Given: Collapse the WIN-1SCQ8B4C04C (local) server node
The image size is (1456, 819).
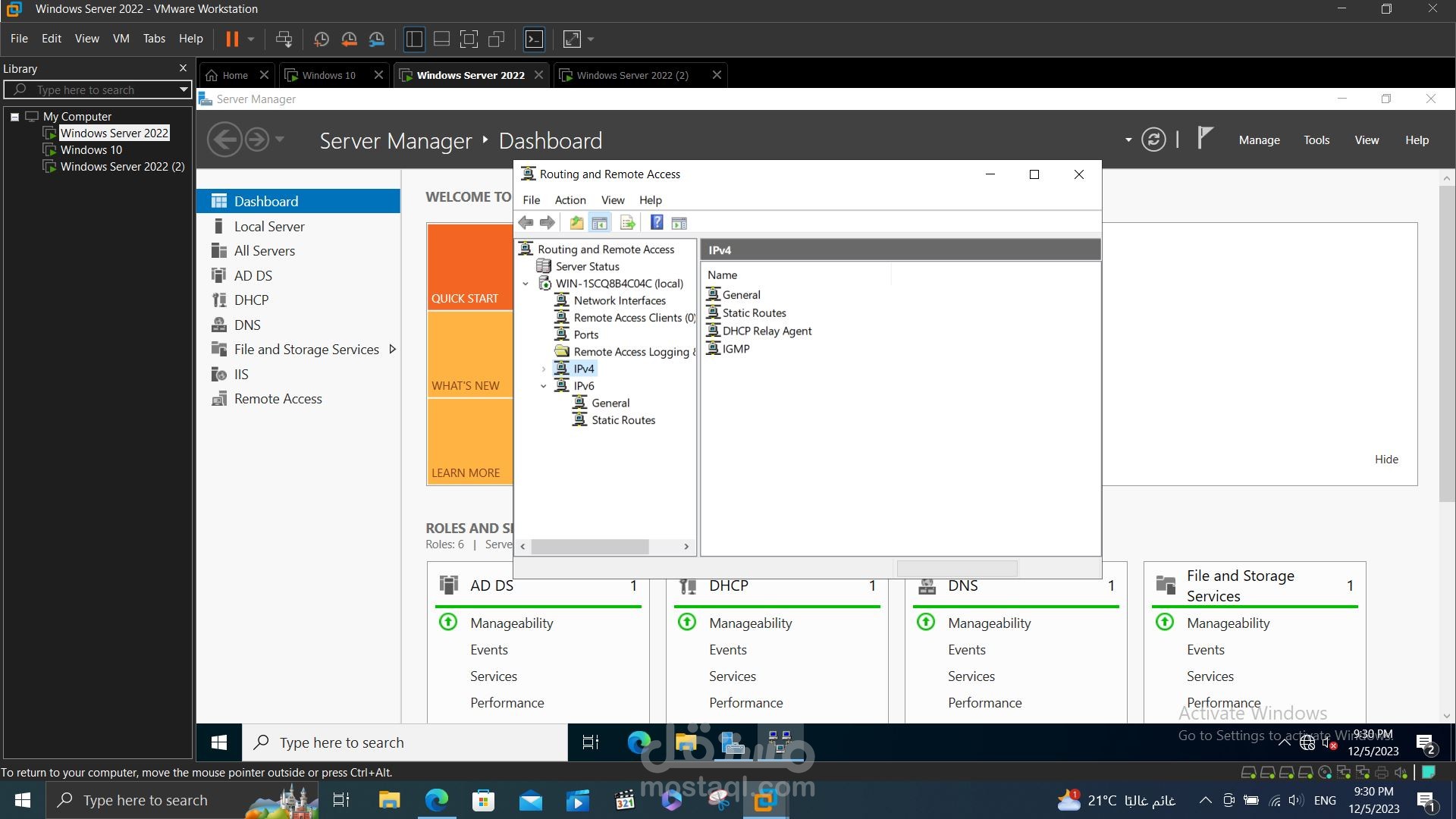Looking at the screenshot, I should pos(526,284).
